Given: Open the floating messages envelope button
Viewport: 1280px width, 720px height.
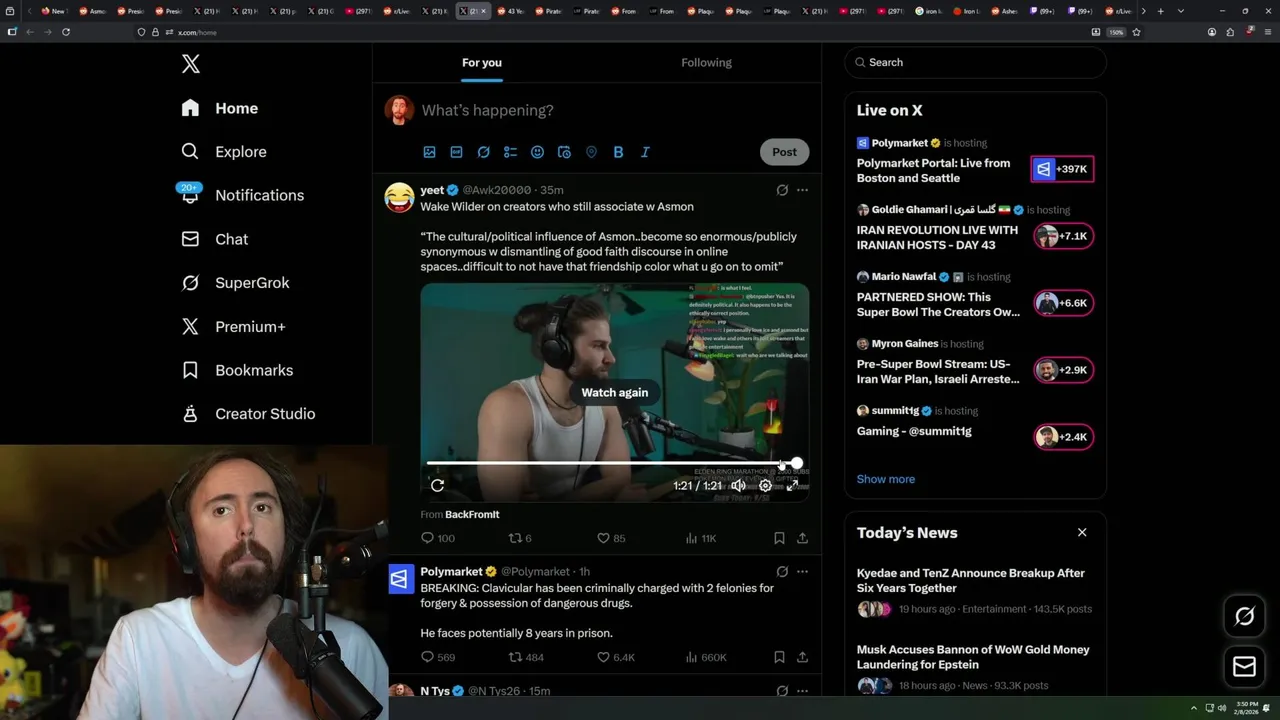Looking at the screenshot, I should pyautogui.click(x=1244, y=666).
